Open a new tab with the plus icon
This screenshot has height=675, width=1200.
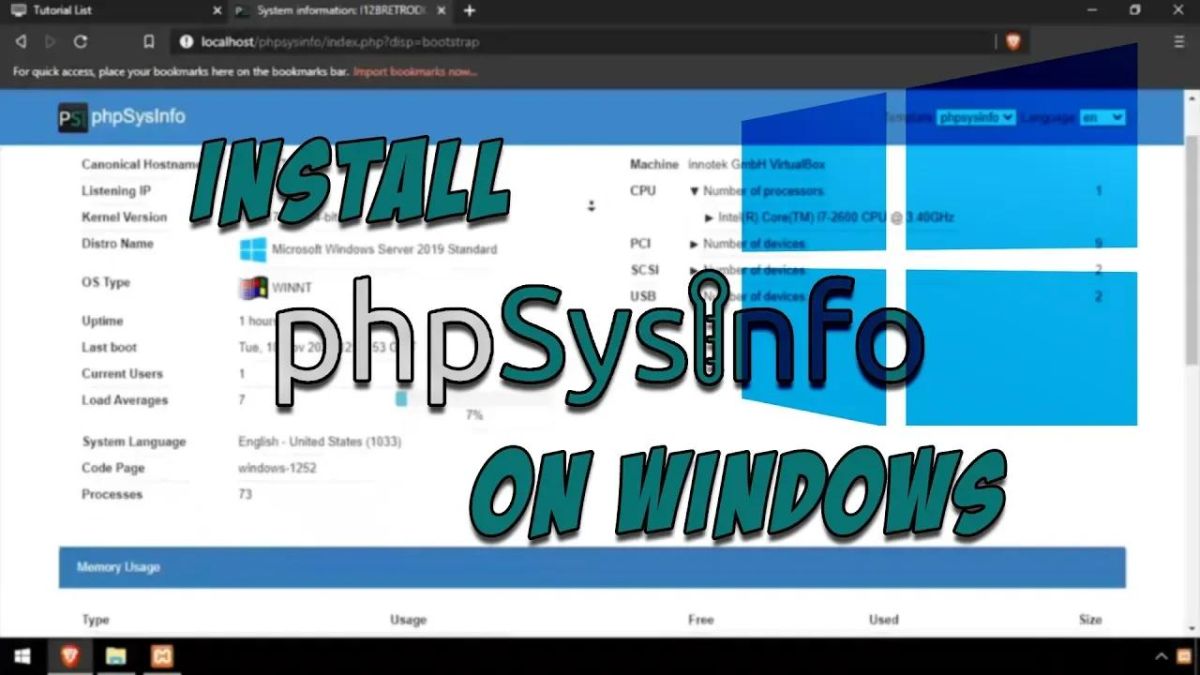[469, 10]
